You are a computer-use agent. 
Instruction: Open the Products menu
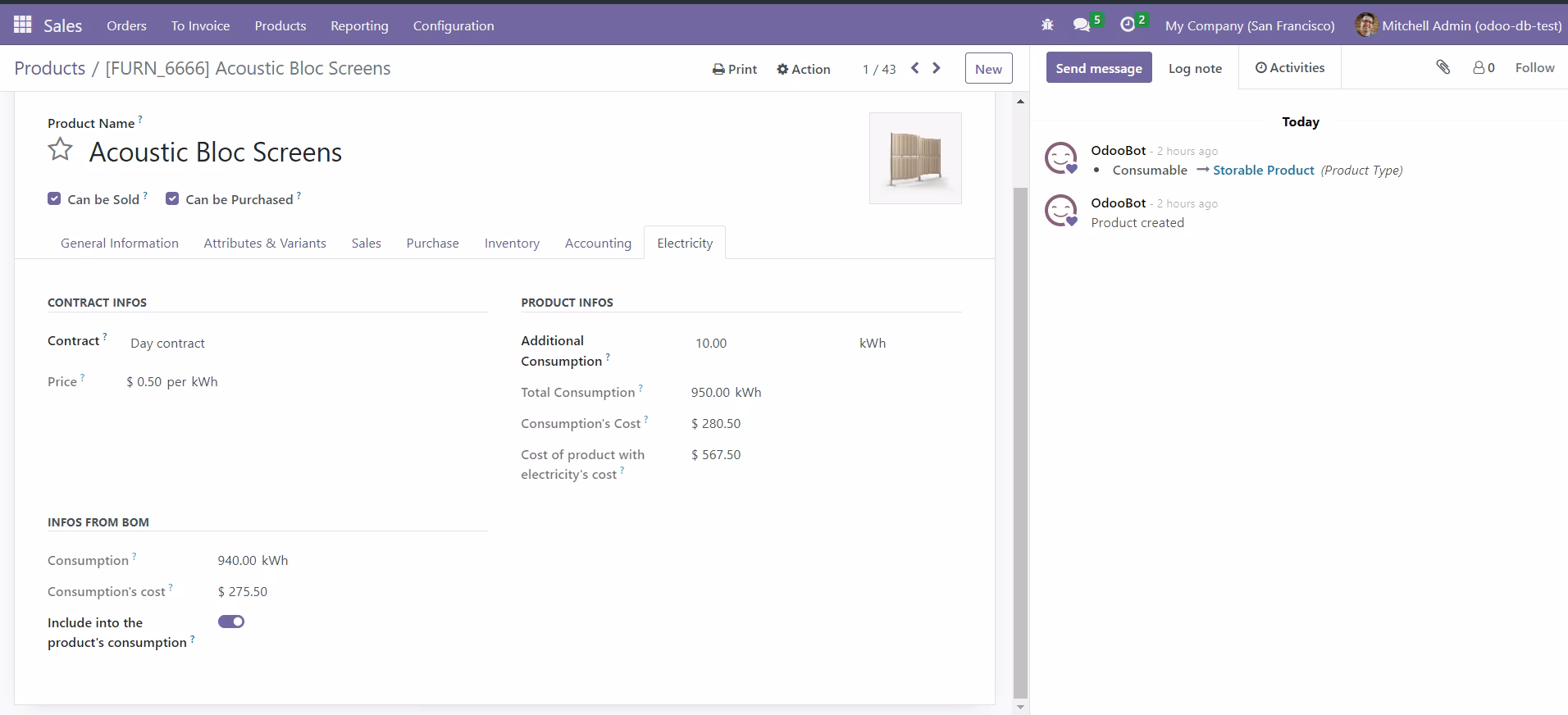coord(280,25)
